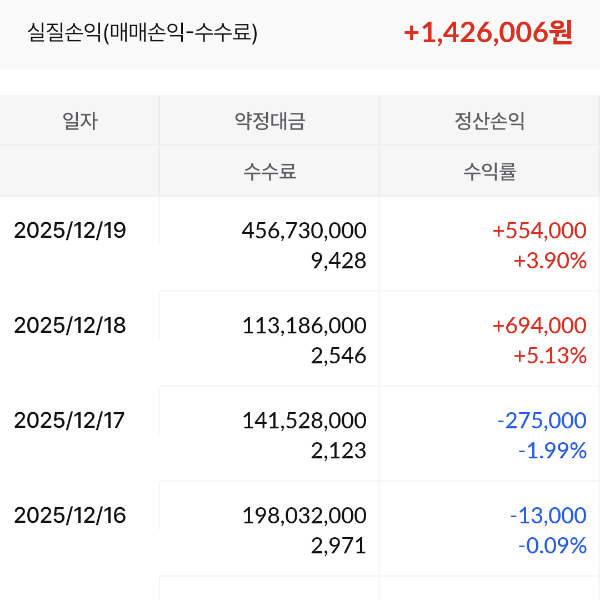The image size is (600, 600).
Task: Select the -275,000 settlement loss
Action: tap(541, 420)
